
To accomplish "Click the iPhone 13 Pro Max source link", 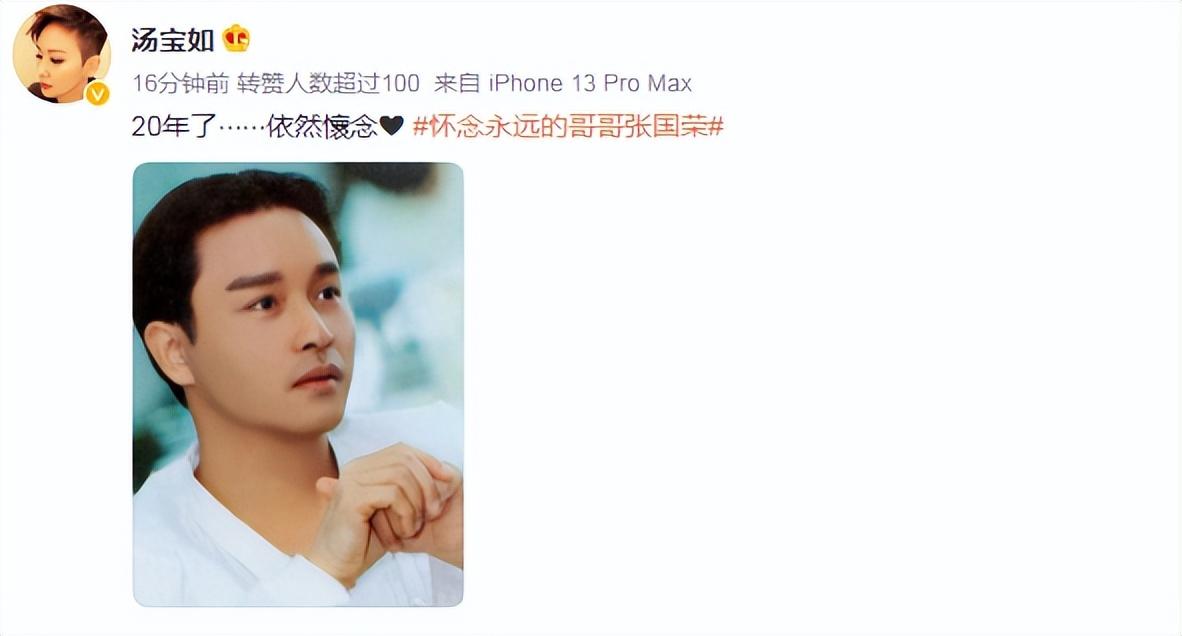I will tap(589, 83).
